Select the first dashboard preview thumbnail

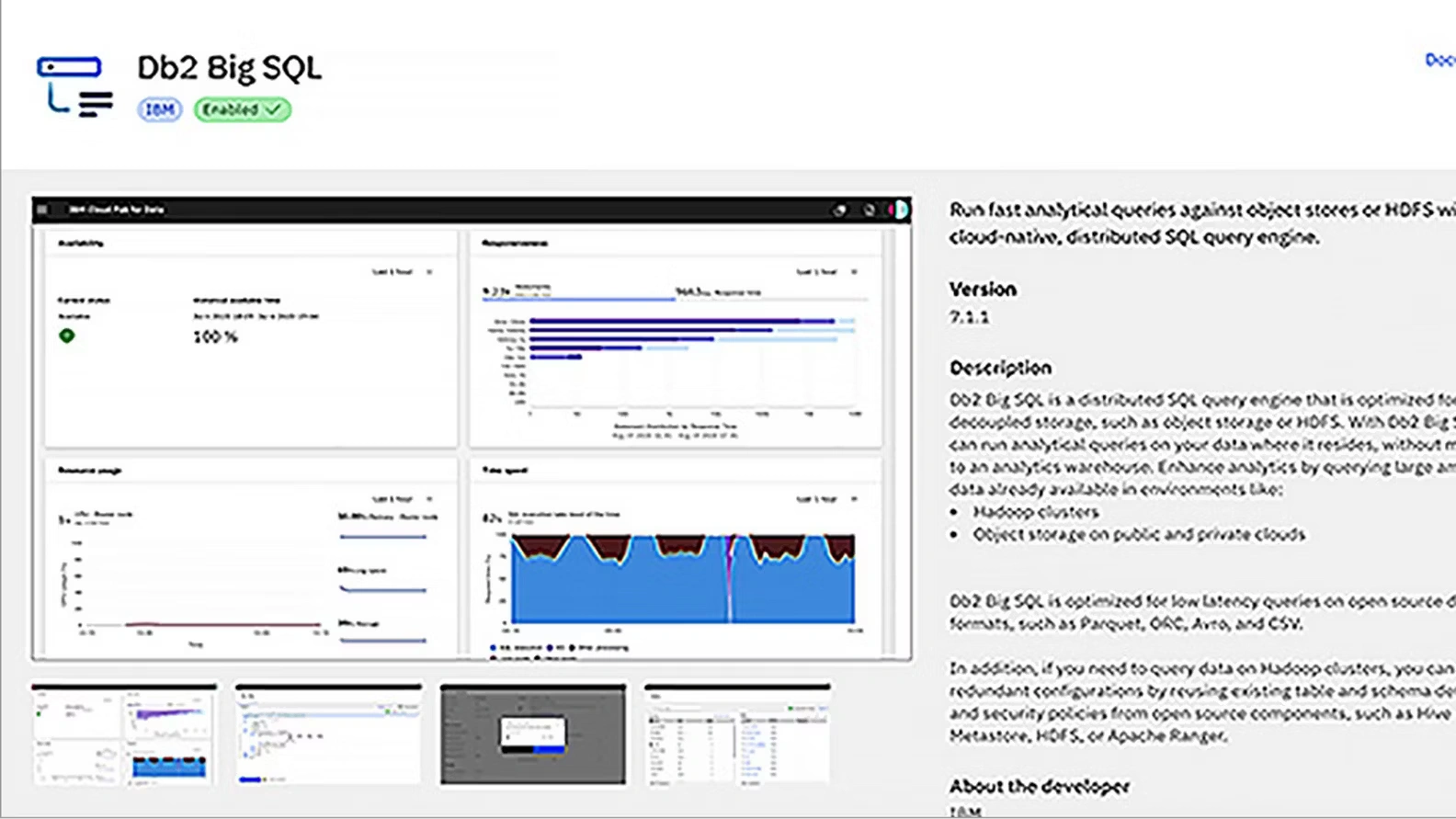pos(124,734)
